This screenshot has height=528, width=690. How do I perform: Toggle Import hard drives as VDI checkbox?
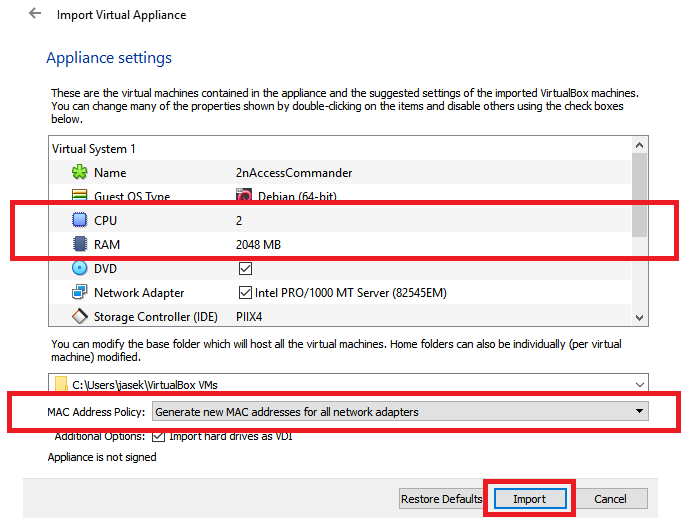pos(158,436)
